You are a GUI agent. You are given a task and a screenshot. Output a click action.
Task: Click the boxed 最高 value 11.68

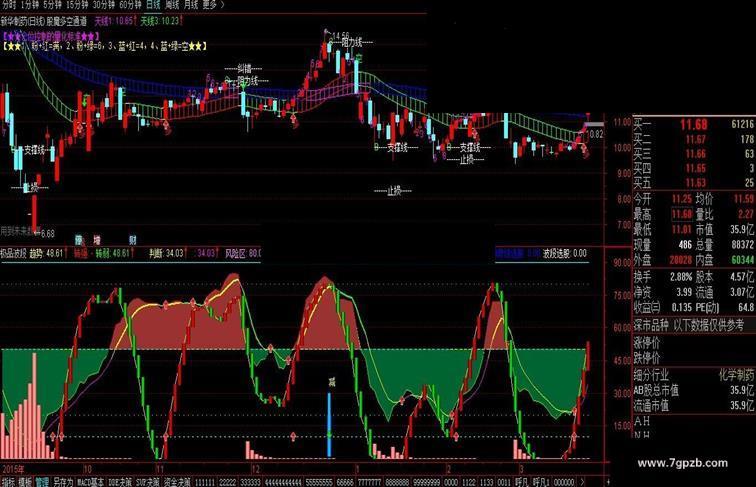(682, 214)
